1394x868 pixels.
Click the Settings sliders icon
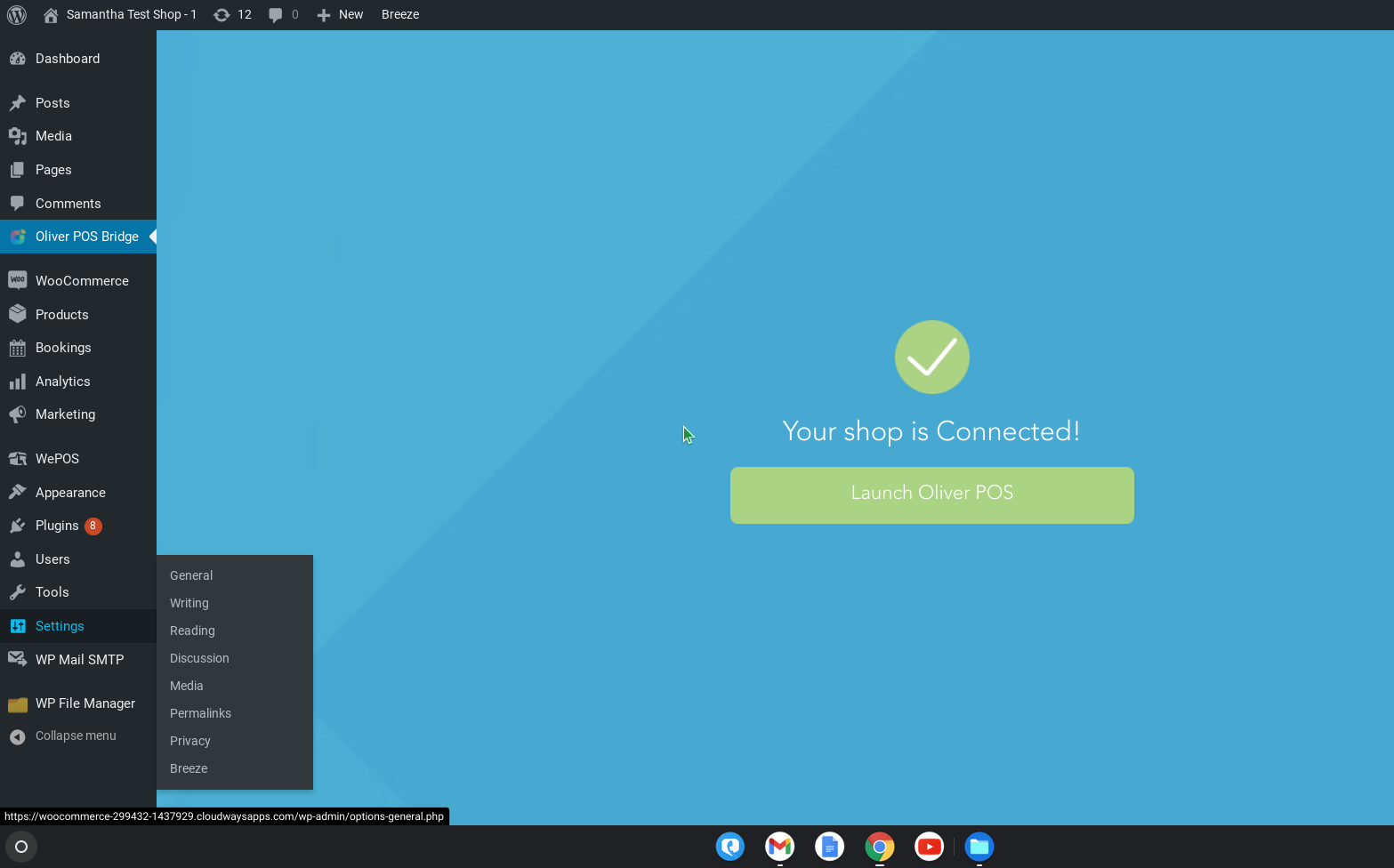pos(18,626)
